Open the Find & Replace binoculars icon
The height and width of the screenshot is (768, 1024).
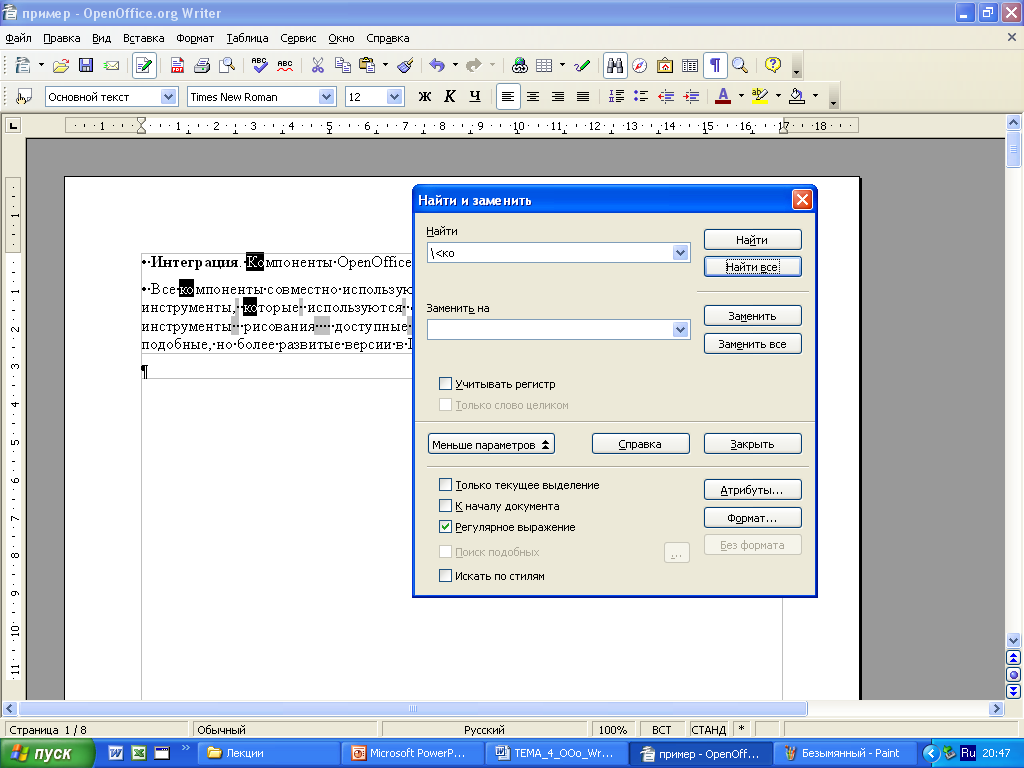click(x=615, y=65)
